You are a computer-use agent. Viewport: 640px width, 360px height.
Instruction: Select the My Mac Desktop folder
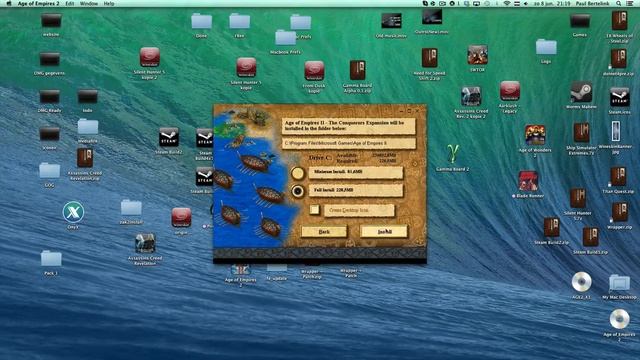point(619,283)
